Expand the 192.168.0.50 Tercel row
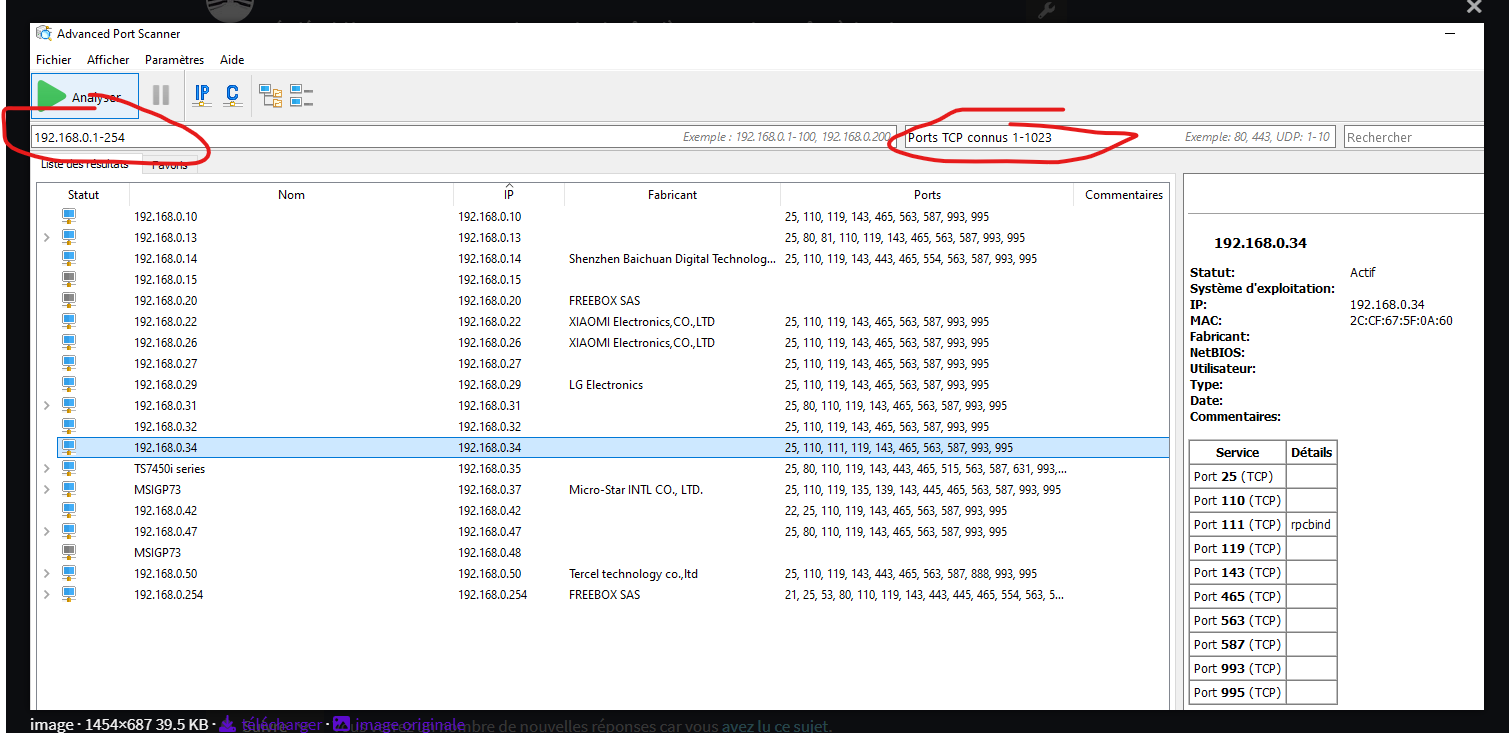The height and width of the screenshot is (733, 1509). click(x=47, y=574)
